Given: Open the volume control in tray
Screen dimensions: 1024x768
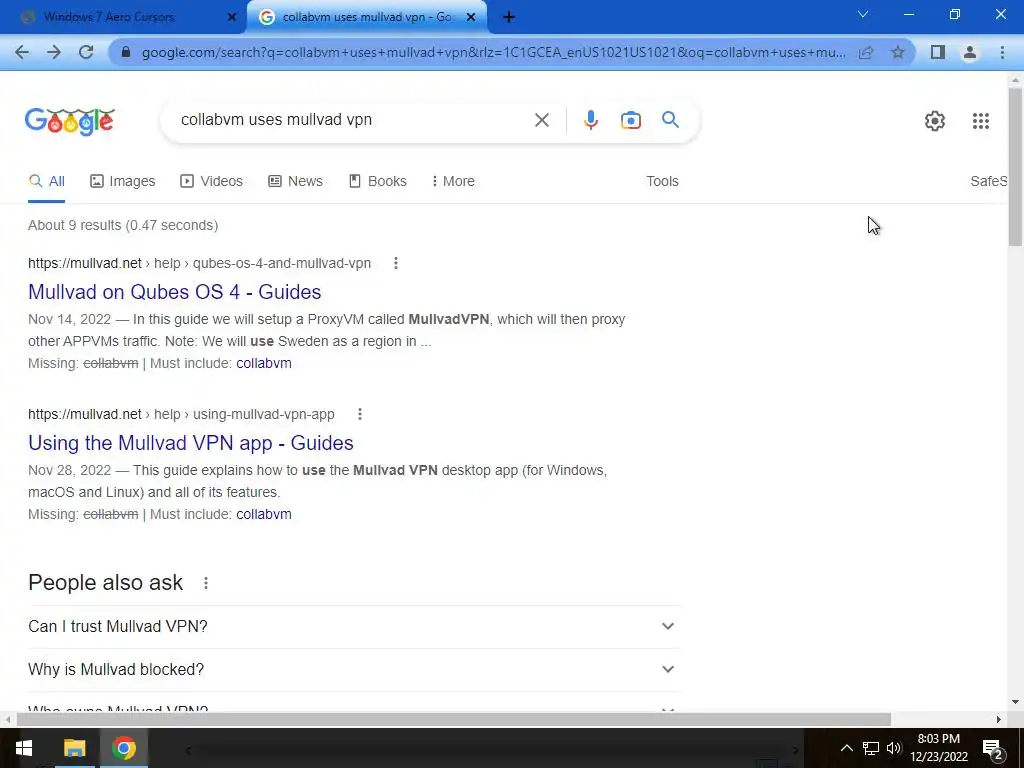Looking at the screenshot, I should (x=893, y=748).
